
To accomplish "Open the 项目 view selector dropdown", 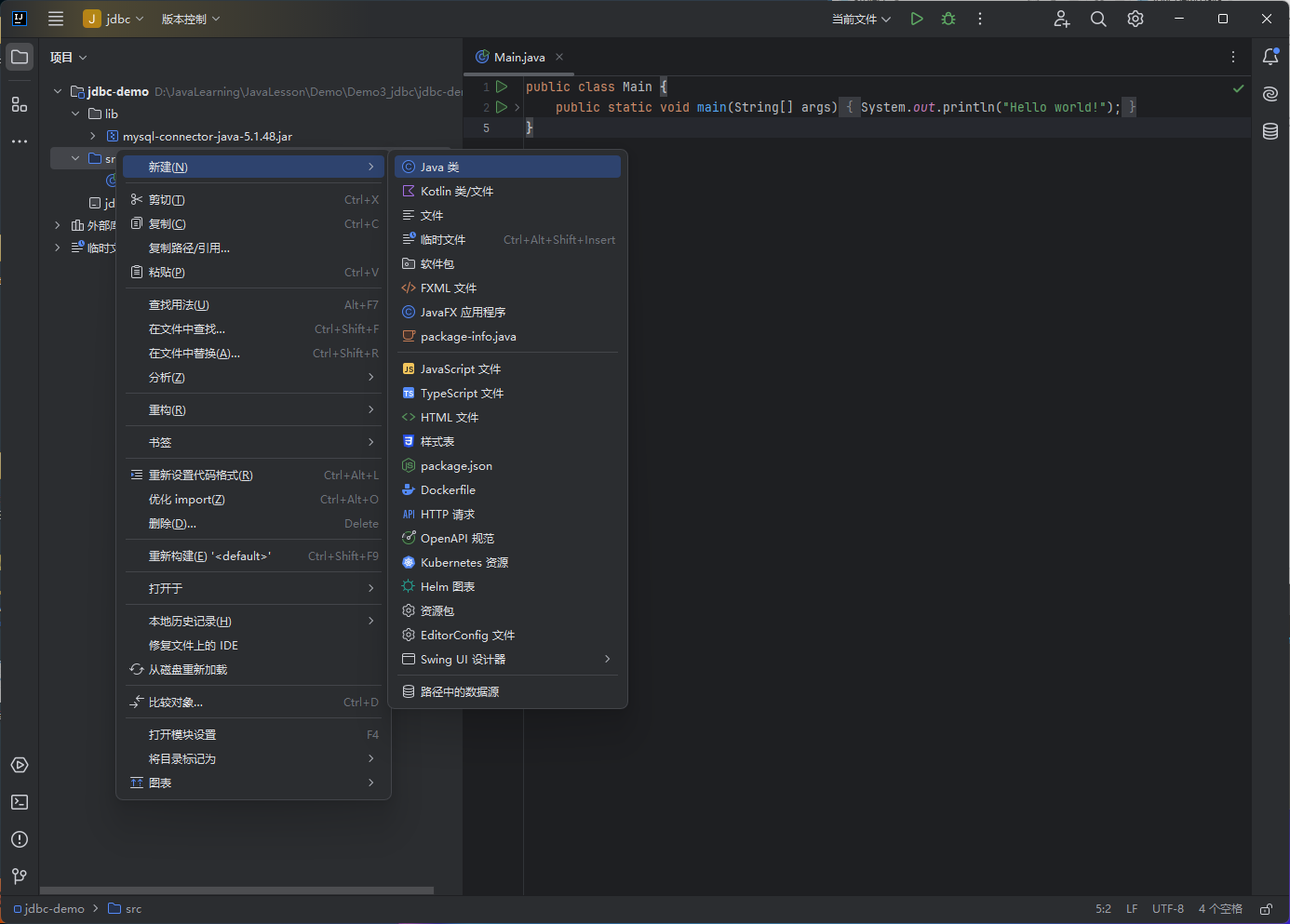I will (x=68, y=57).
